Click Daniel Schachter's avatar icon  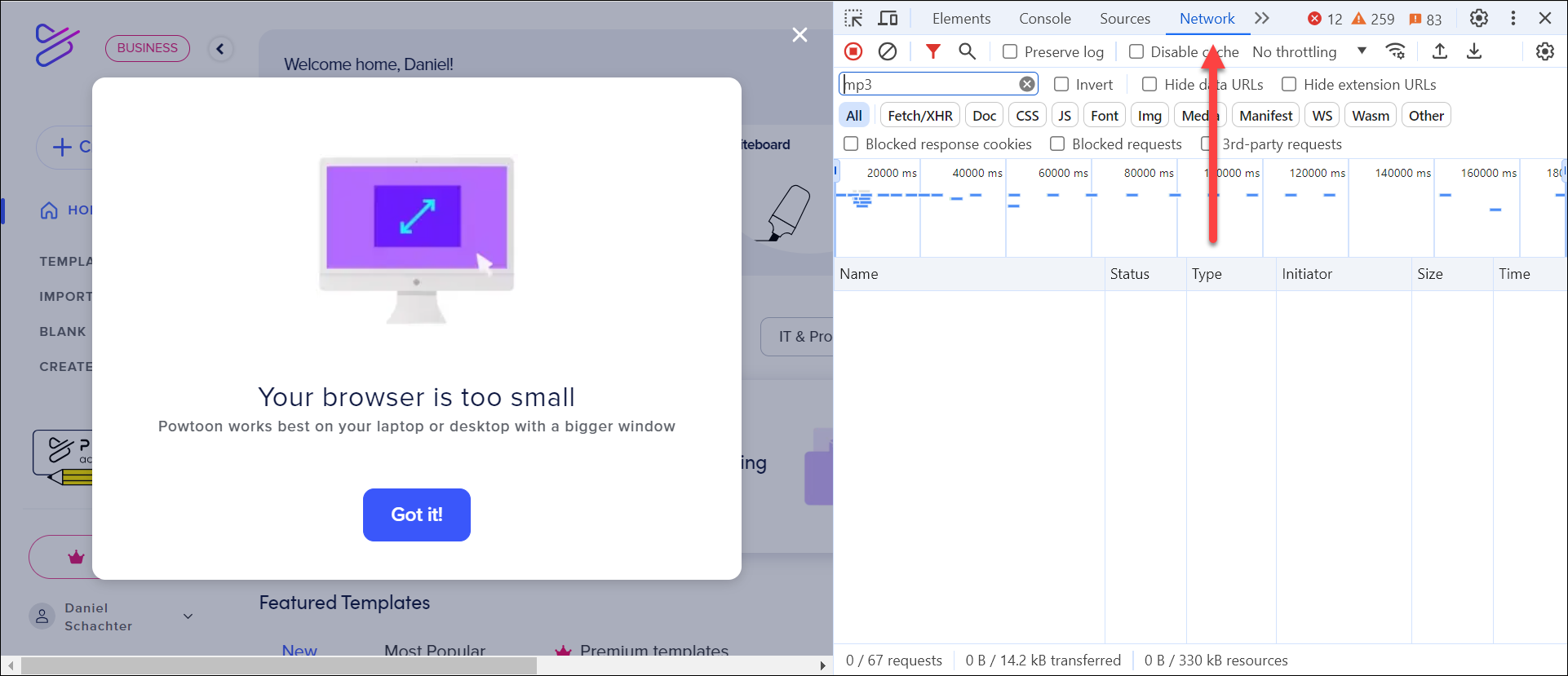42,616
